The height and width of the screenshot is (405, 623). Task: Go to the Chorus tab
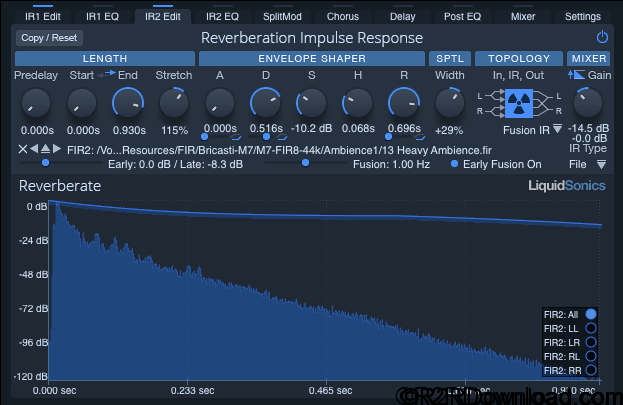pos(343,16)
